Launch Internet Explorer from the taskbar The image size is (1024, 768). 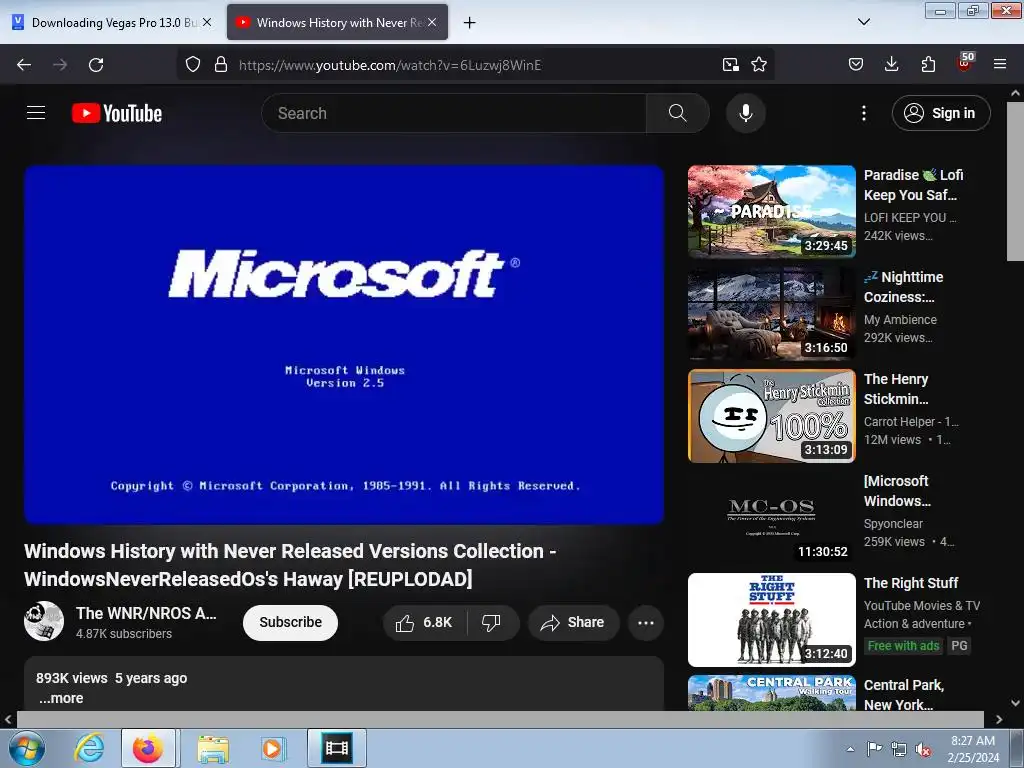(x=89, y=748)
